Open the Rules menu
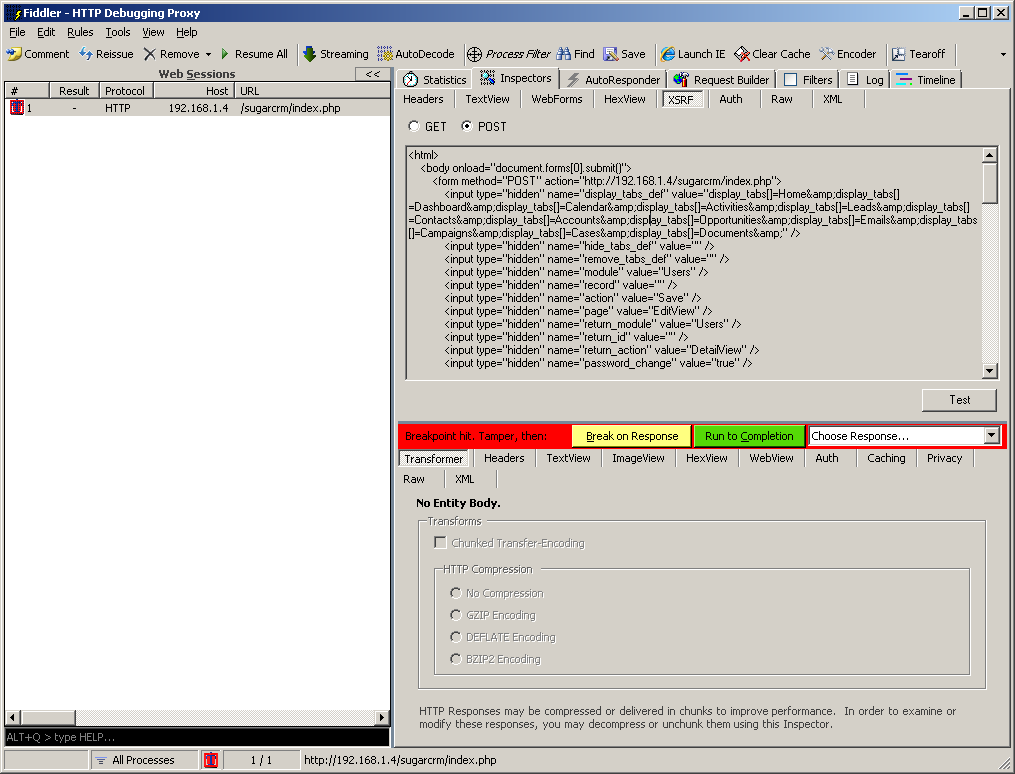 [80, 32]
